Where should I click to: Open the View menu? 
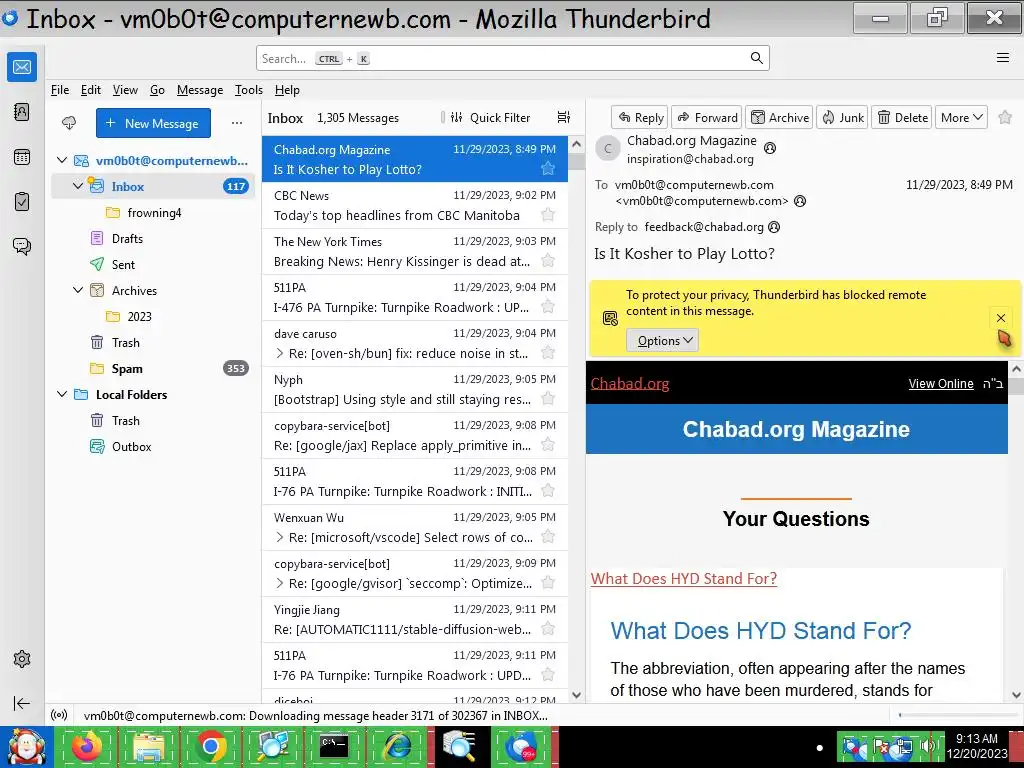point(125,89)
